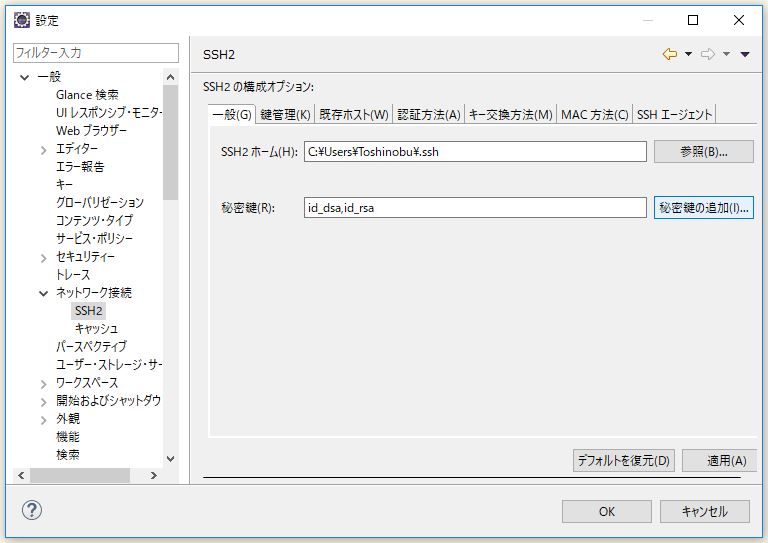Expand the ワークスペース tree node

coord(43,384)
